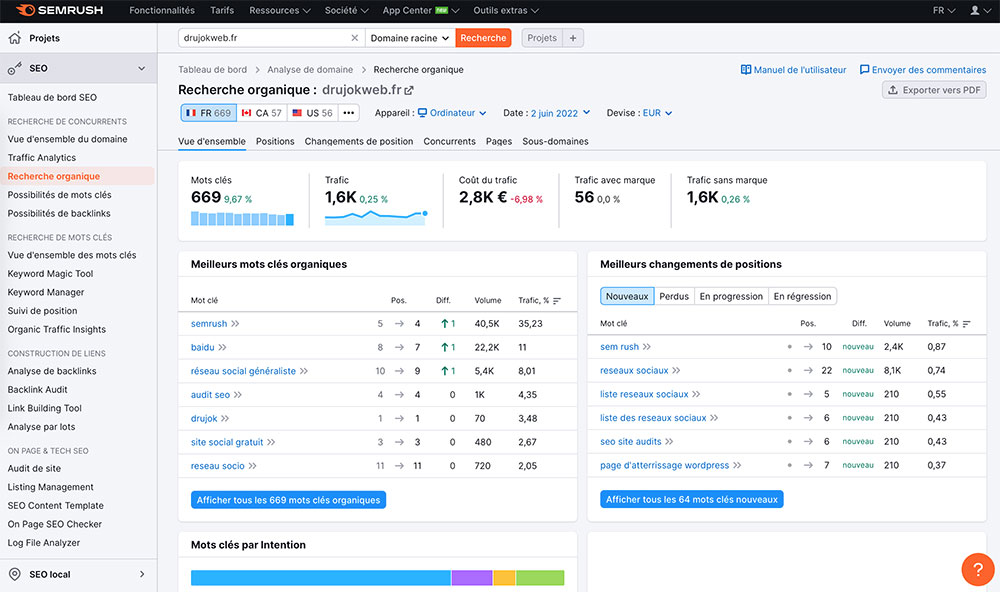1000x592 pixels.
Task: Click the double-arrow icon beside reseau socio
Action: [253, 466]
